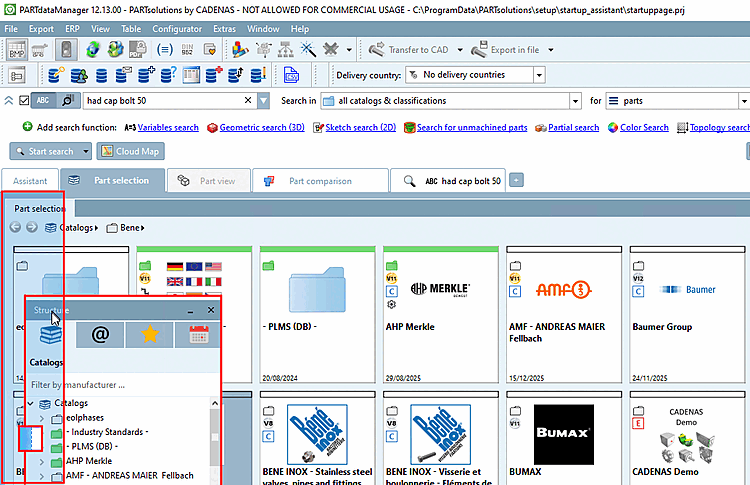This screenshot has width=750, height=485.
Task: Navigate forward with the right arrow button
Action: [x=32, y=227]
